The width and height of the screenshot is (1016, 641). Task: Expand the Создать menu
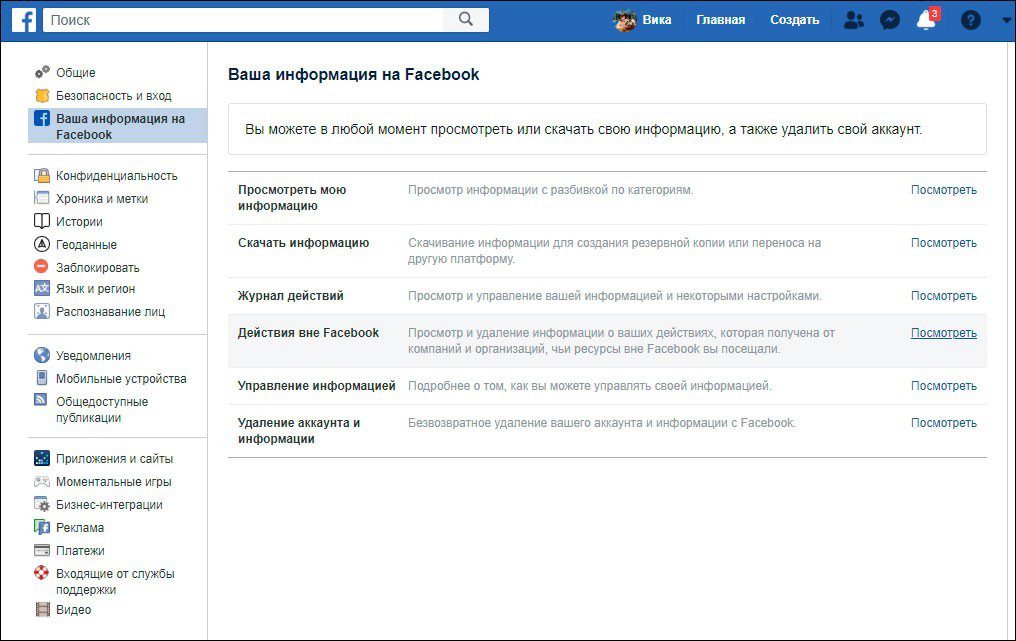tap(794, 19)
